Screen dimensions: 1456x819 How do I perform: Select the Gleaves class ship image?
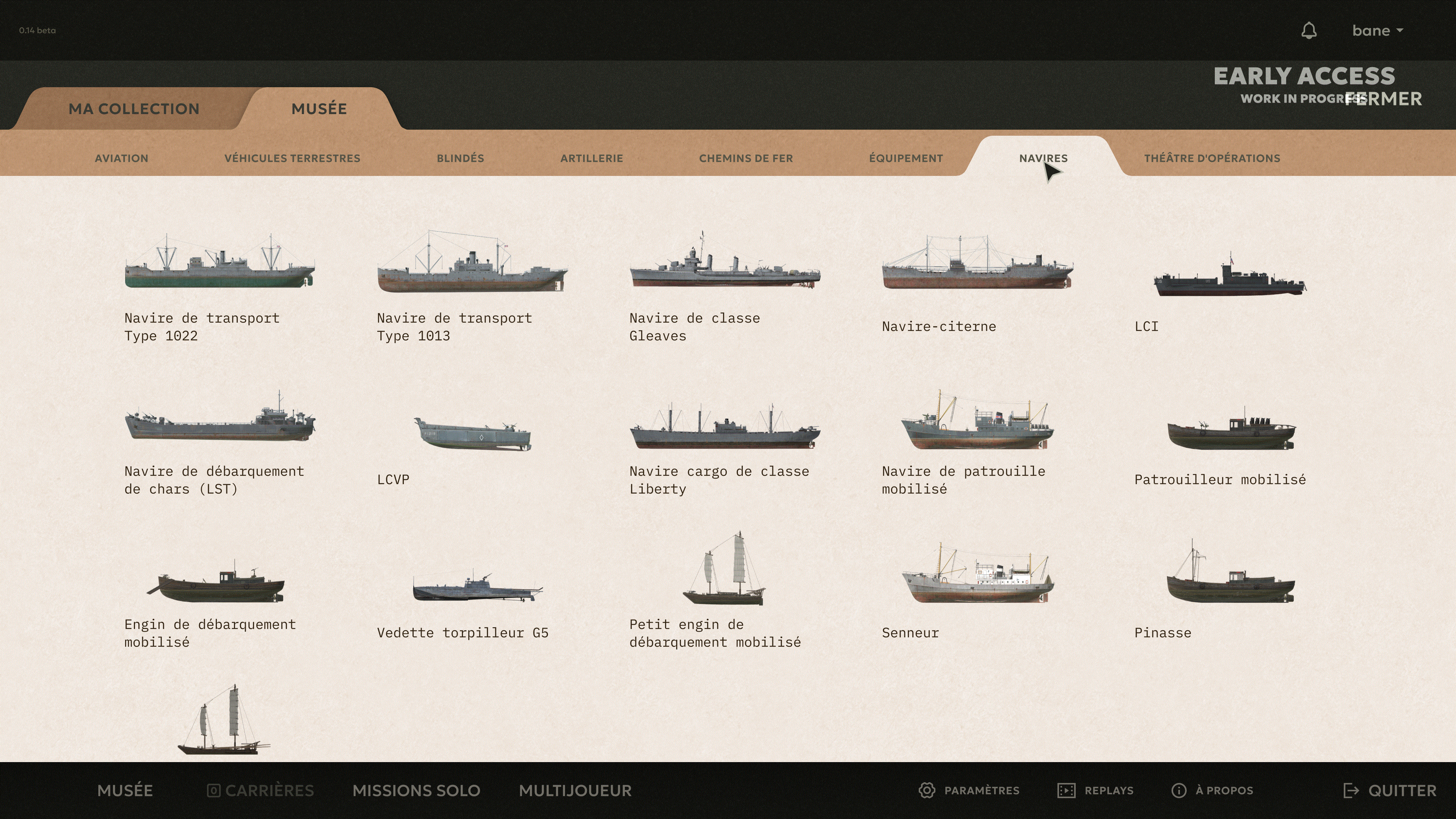click(725, 259)
